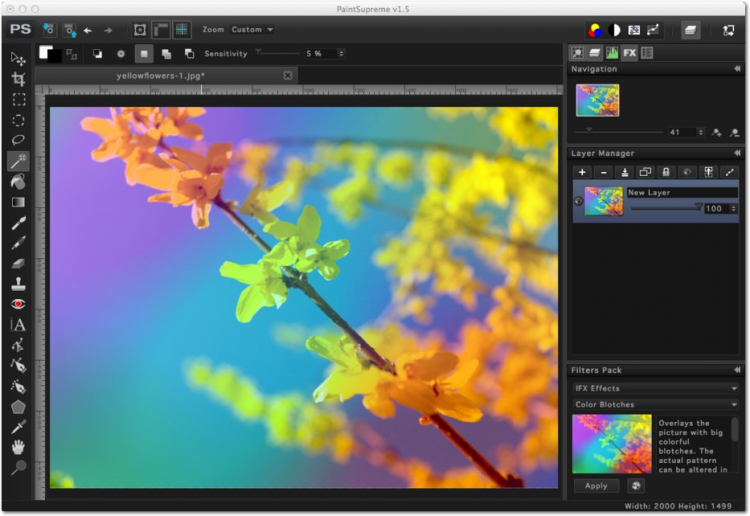Screen dimensions: 750x516
Task: Select the Crop tool
Action: (18, 79)
